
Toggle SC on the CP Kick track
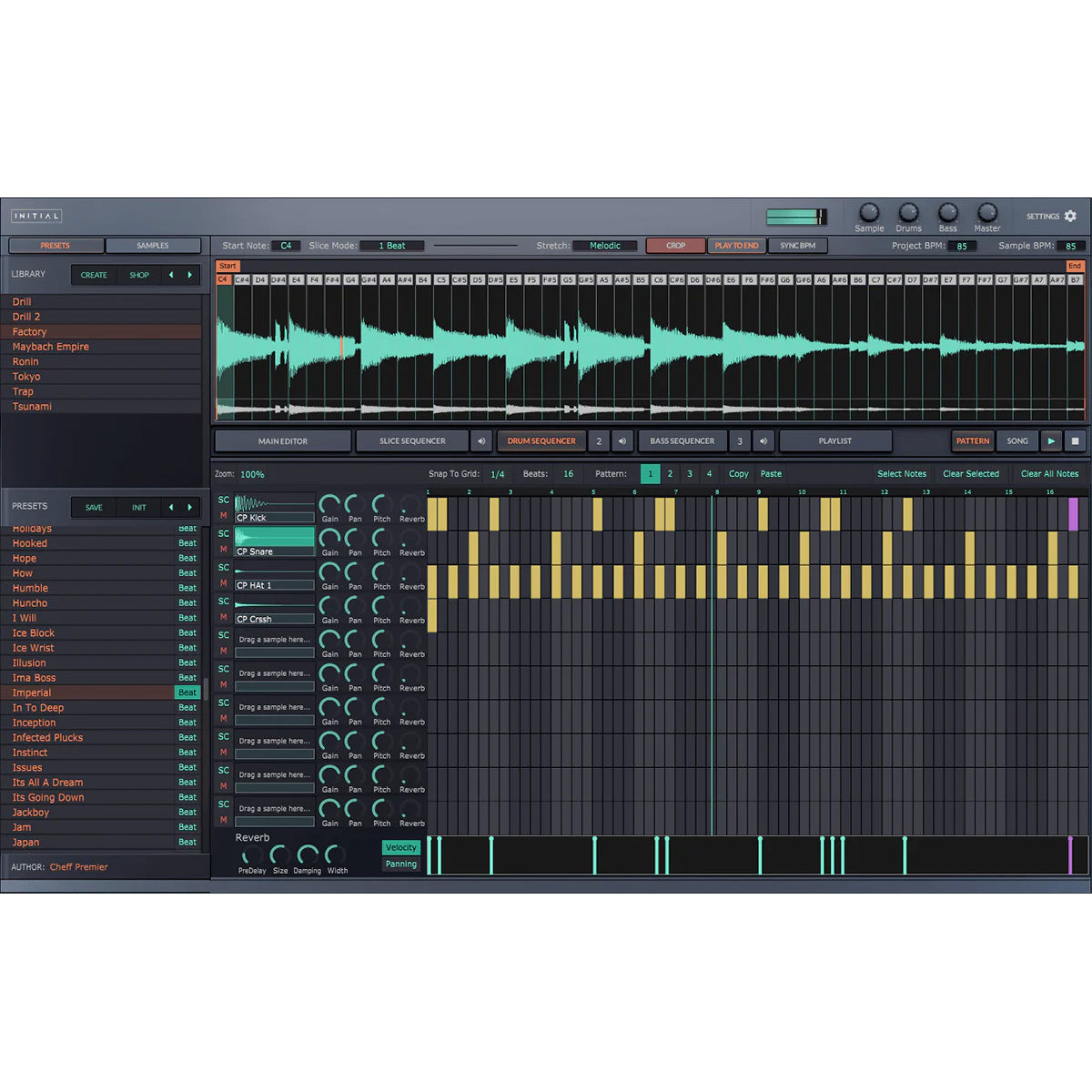224,500
